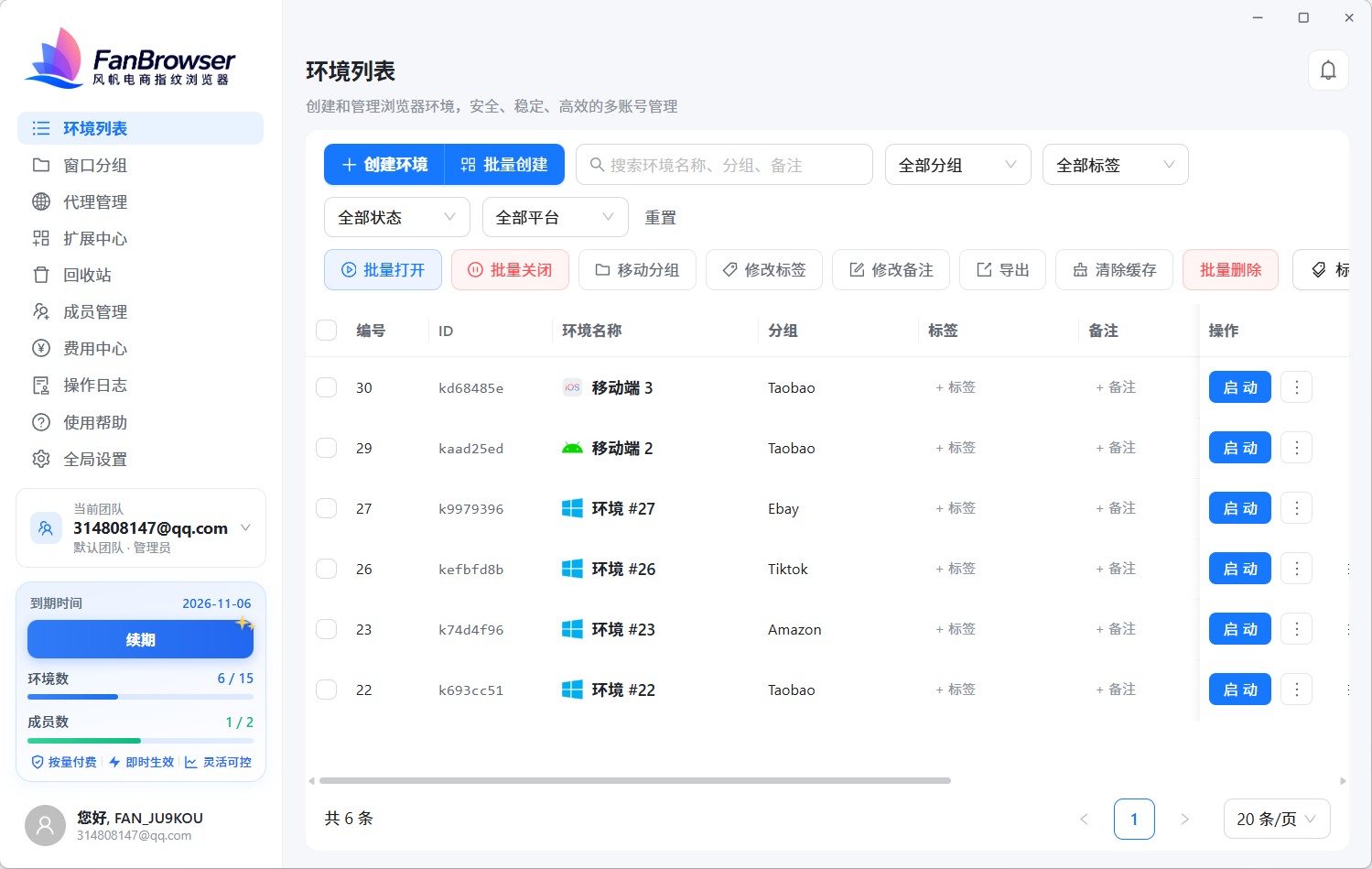This screenshot has height=869, width=1372.
Task: Open 全局设置 in sidebar
Action: (x=140, y=459)
